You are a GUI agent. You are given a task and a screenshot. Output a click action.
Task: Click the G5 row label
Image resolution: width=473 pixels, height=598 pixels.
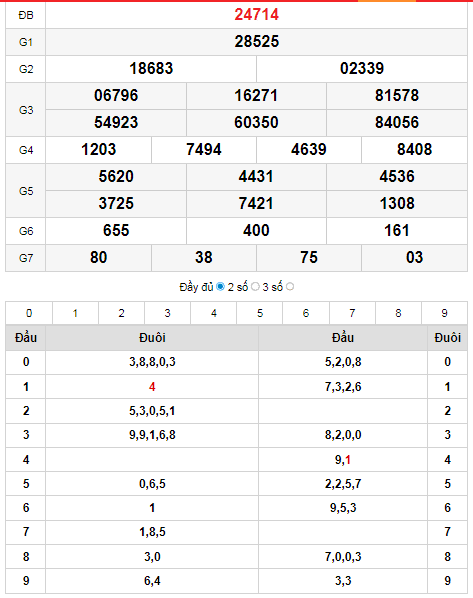coord(26,191)
